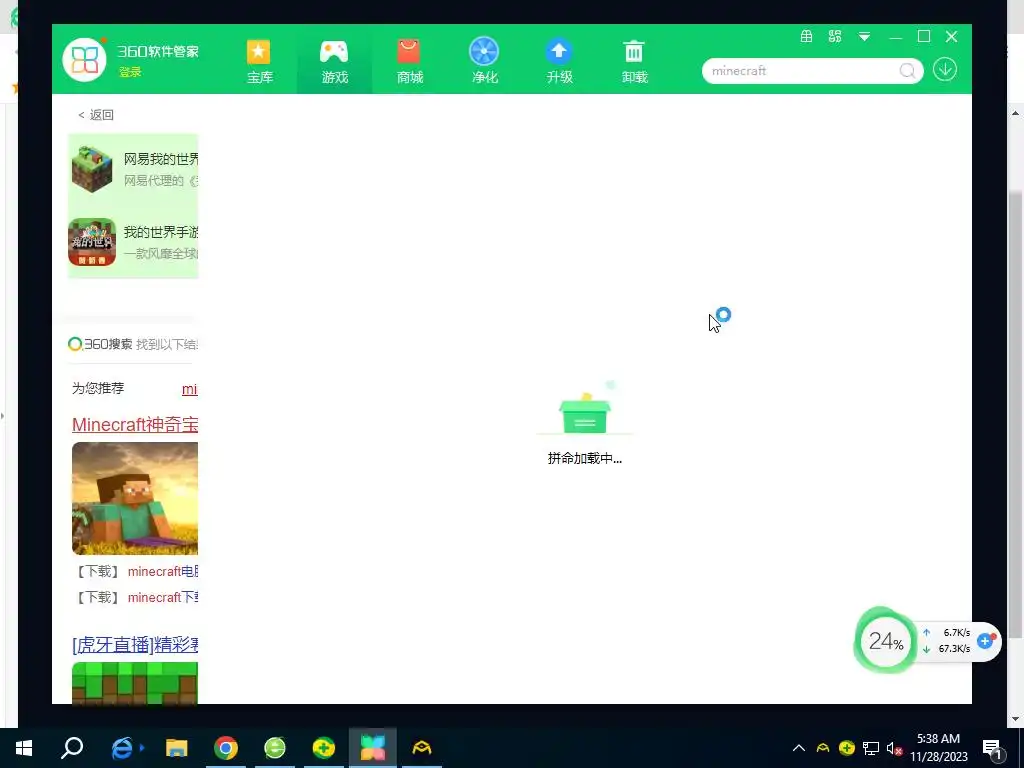Screen dimensions: 1024x768
Task: Click the network speed readout 67.3K/s
Action: [x=953, y=648]
